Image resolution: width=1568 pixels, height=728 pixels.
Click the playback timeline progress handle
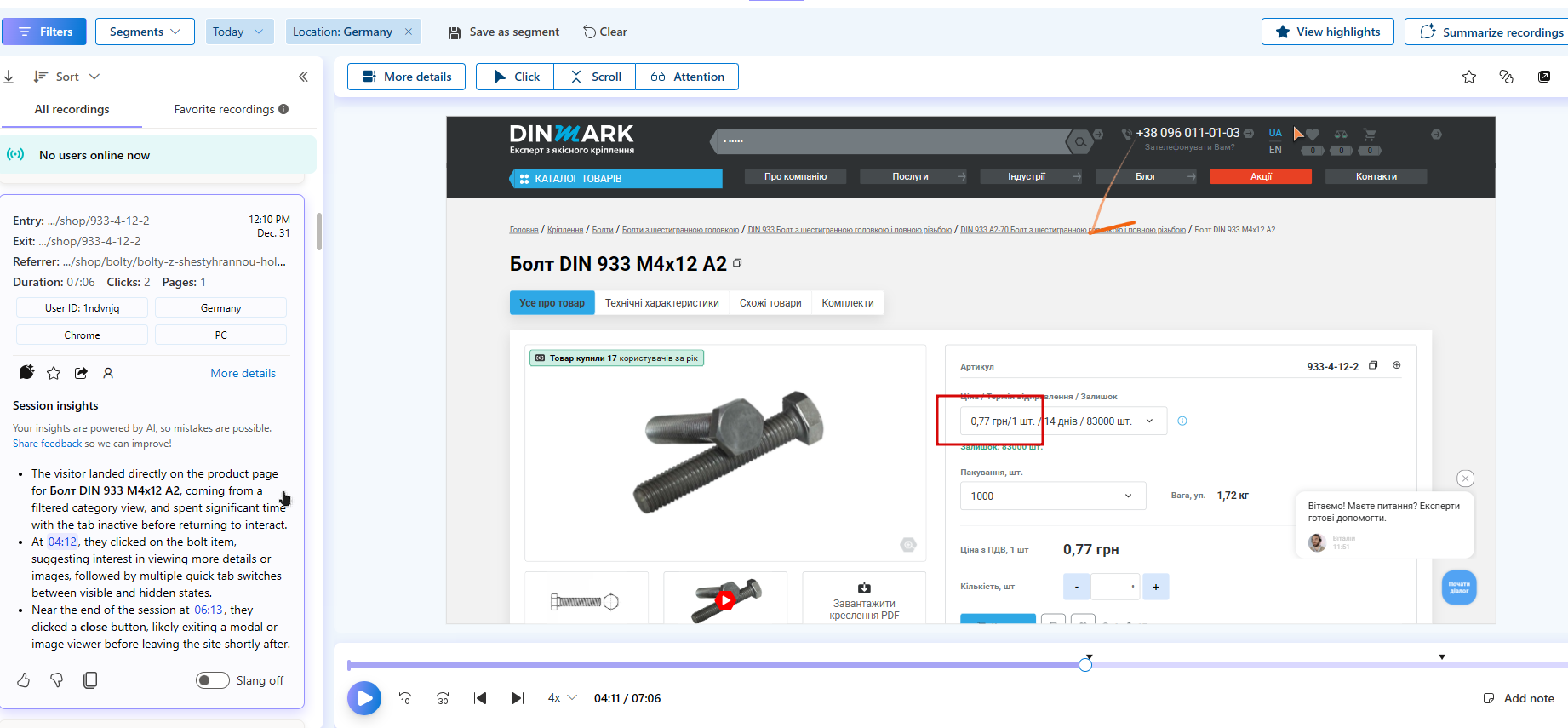click(1085, 664)
